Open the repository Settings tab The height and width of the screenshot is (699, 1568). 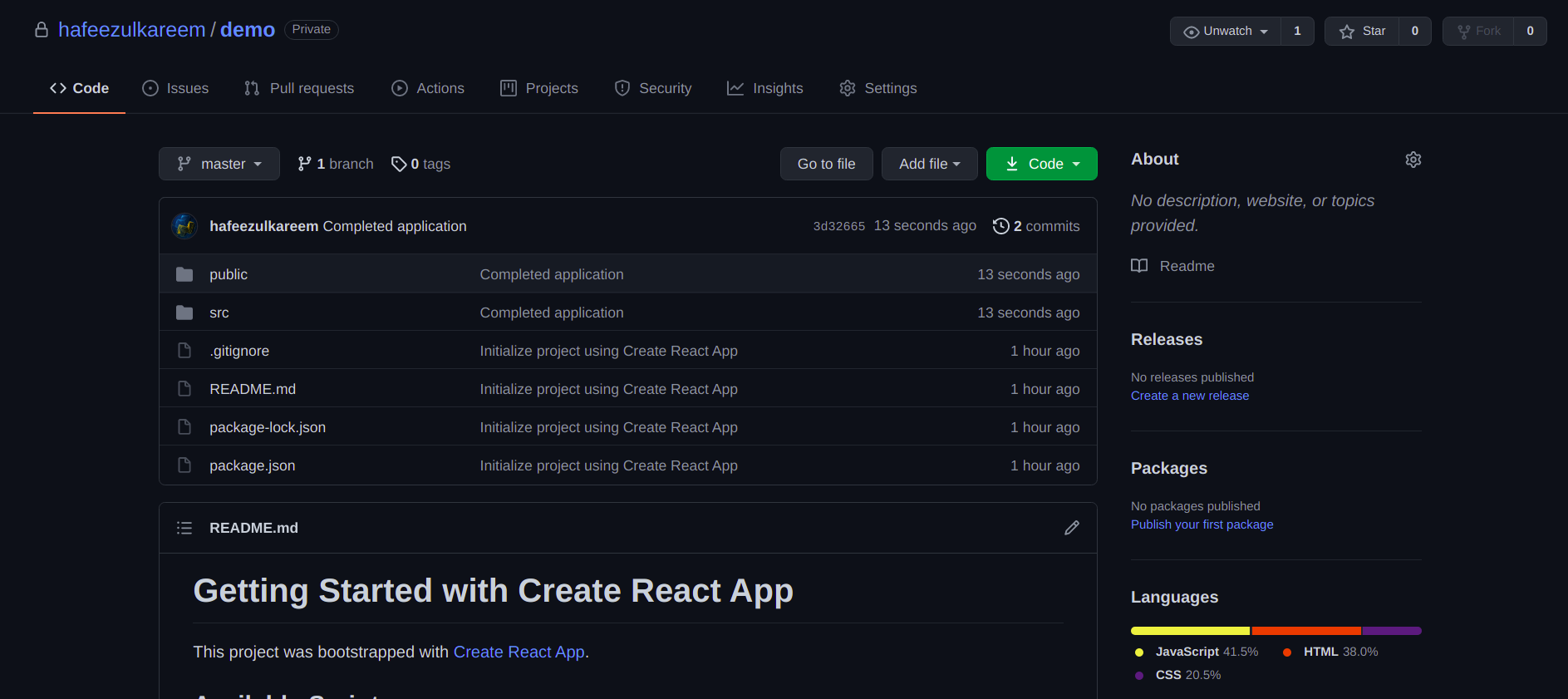point(878,88)
